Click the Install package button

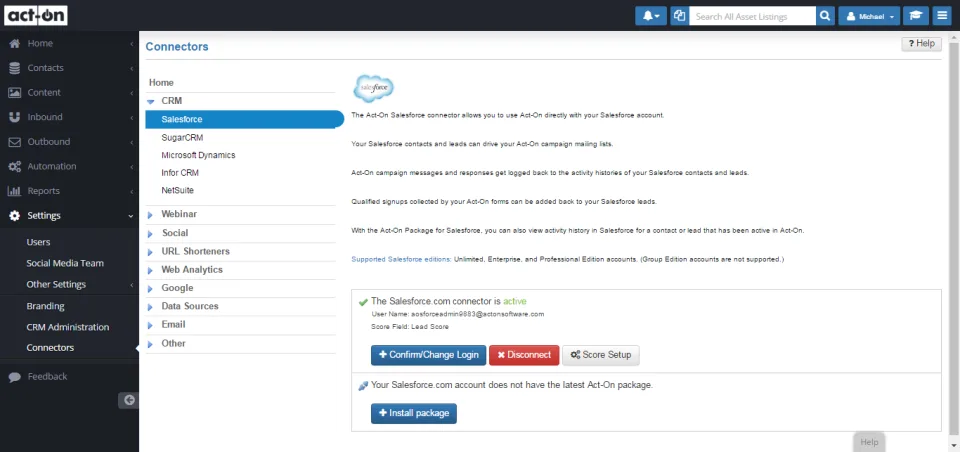[414, 413]
